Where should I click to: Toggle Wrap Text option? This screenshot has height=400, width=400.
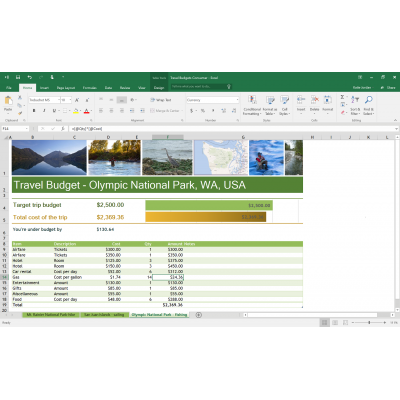tap(161, 100)
